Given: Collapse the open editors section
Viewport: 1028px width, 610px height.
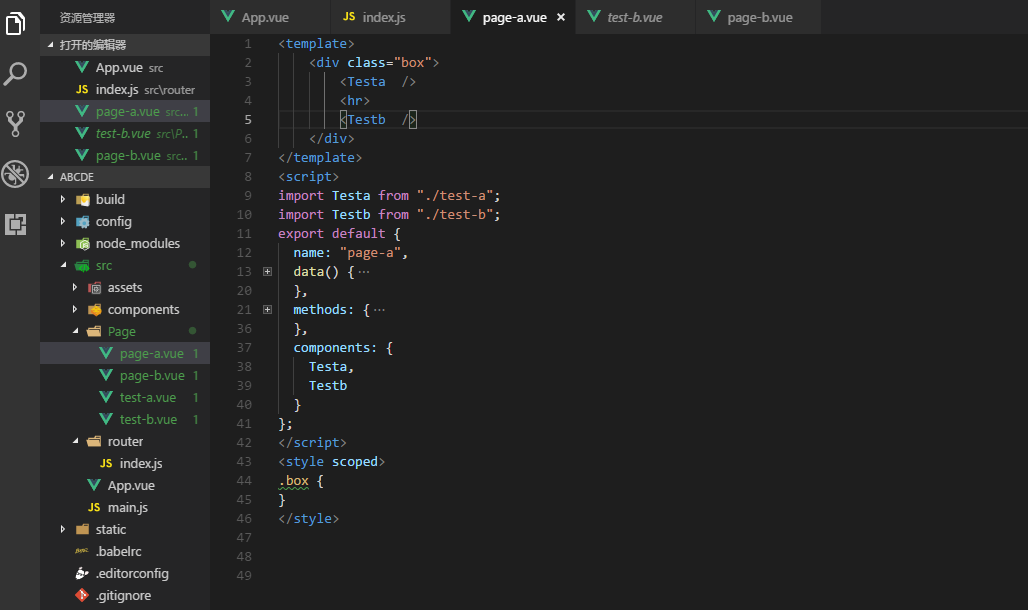Looking at the screenshot, I should [50, 45].
